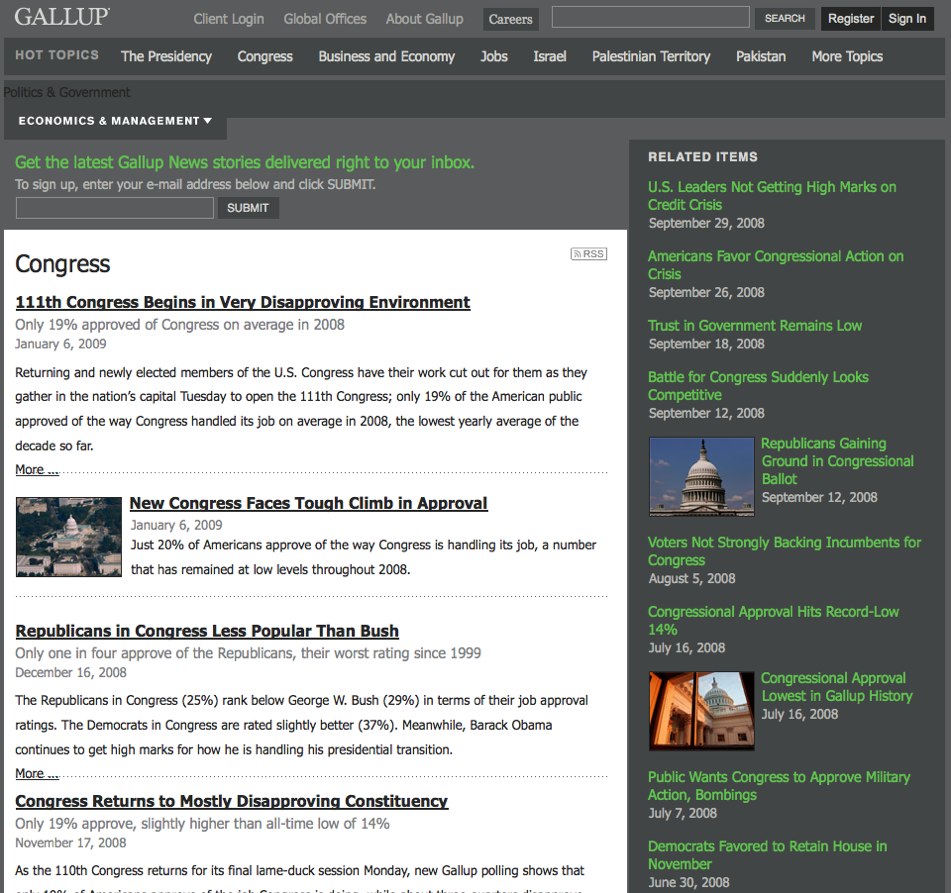Open 'Republicans in Congress Less Popular Than Bush'
The width and height of the screenshot is (951, 893).
point(207,631)
